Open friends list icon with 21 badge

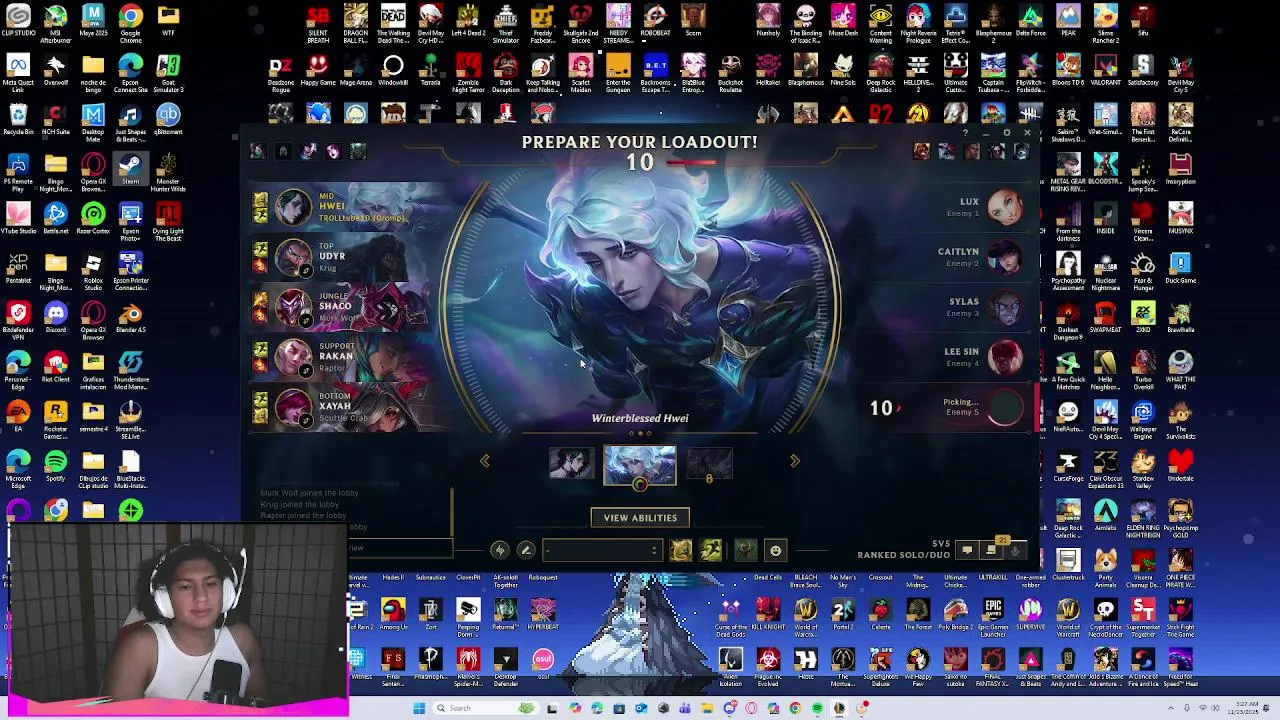(991, 549)
